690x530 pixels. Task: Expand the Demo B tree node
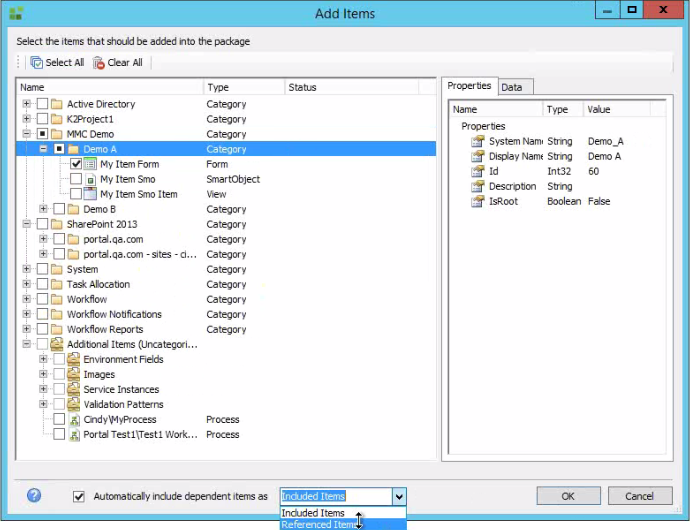(x=43, y=209)
